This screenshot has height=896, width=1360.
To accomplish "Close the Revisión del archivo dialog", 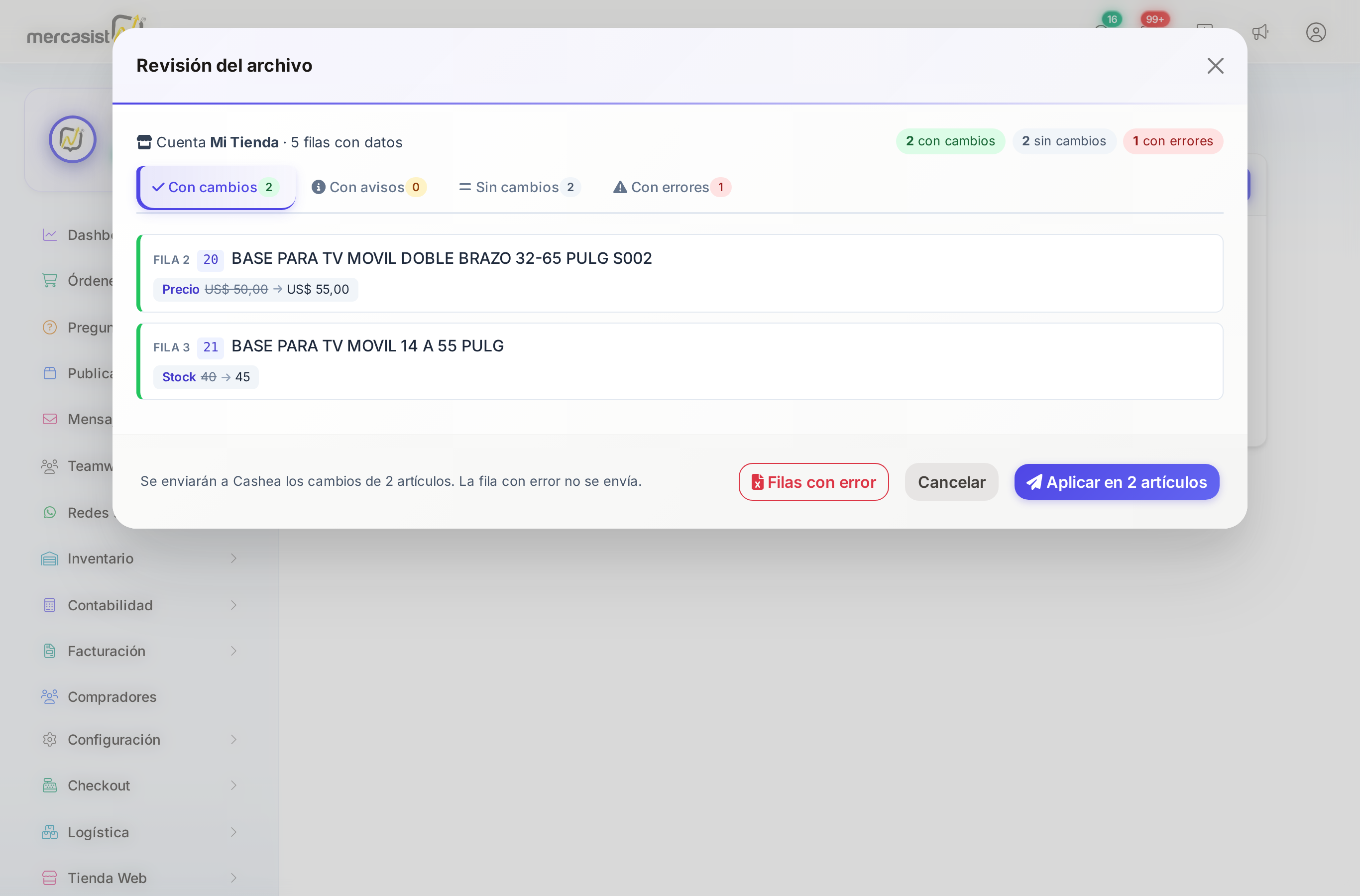I will click(x=1215, y=66).
